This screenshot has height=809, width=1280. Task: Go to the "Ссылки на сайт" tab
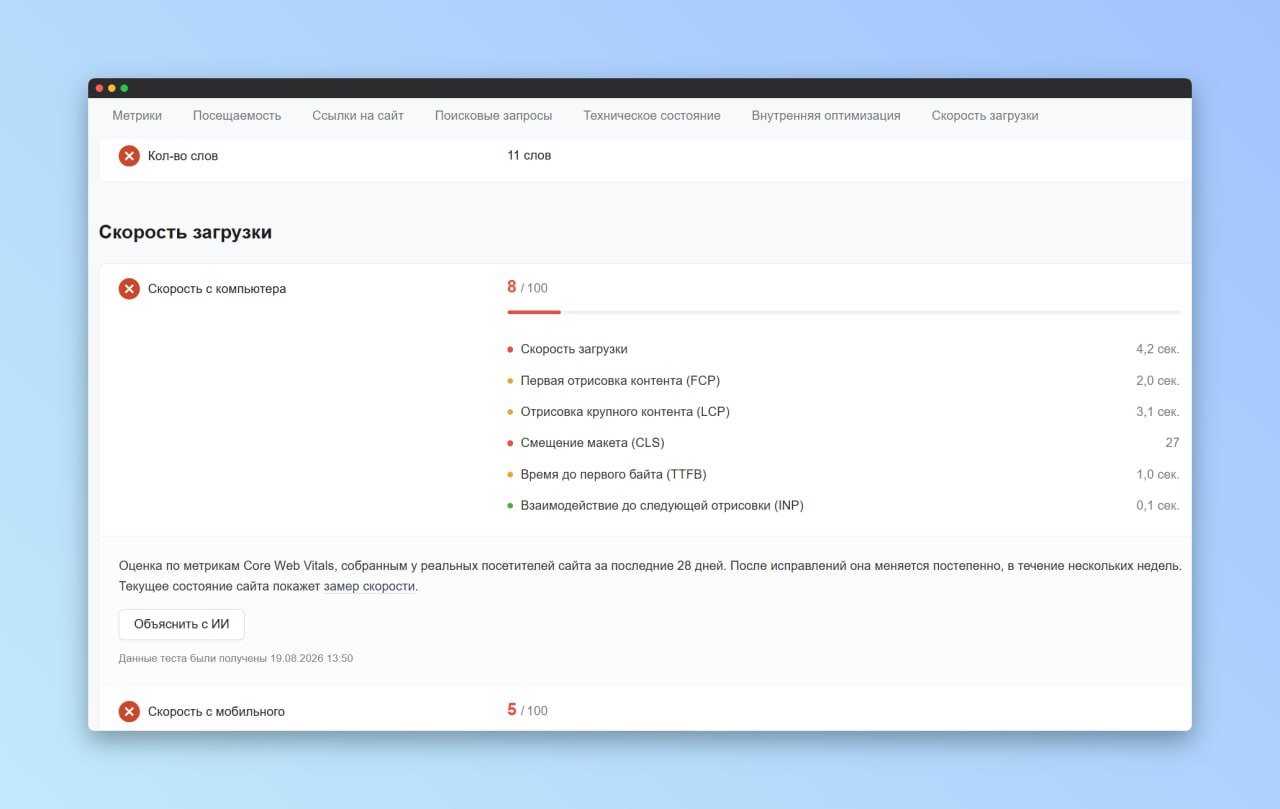(358, 116)
